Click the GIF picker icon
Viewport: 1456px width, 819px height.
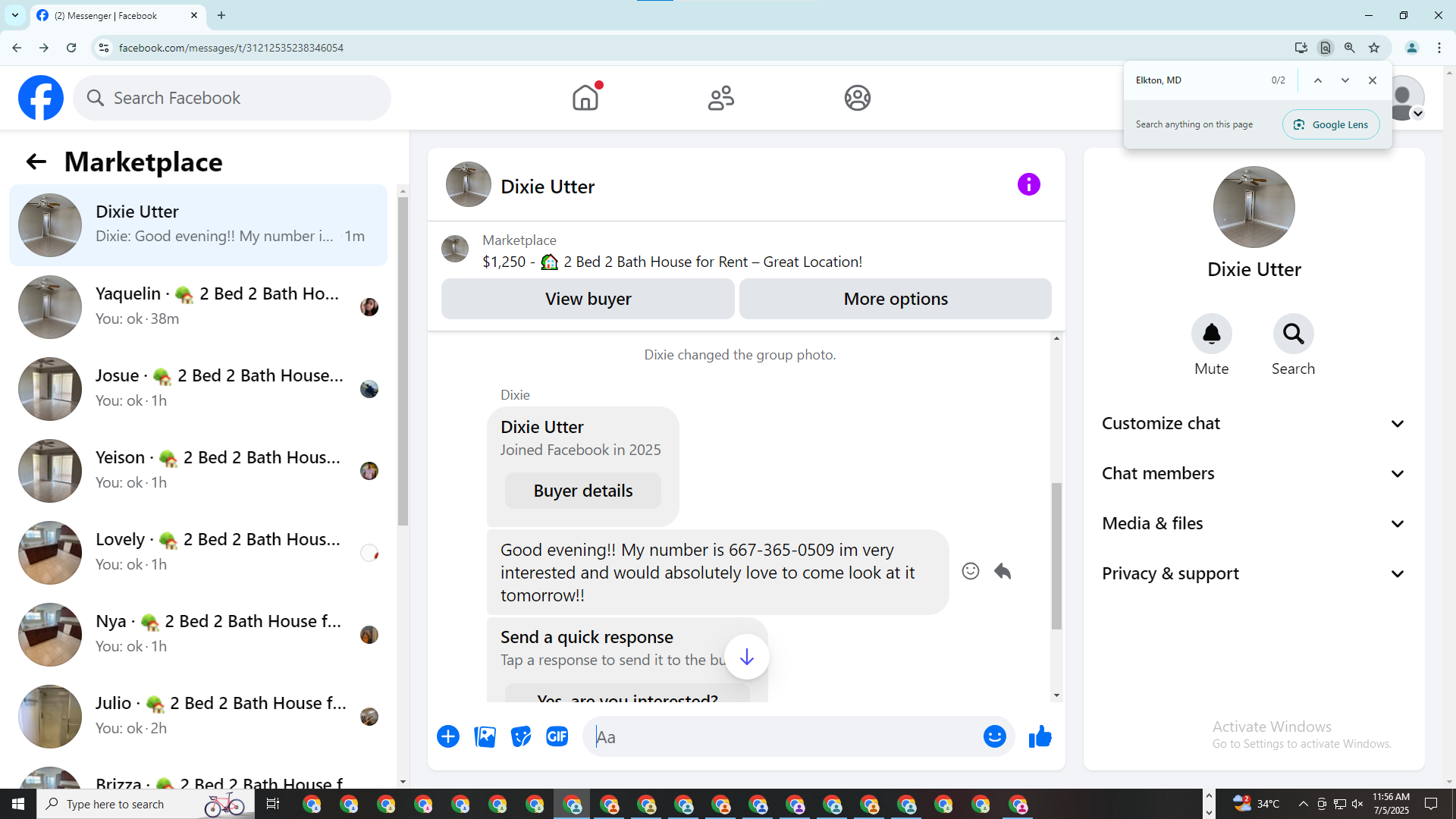click(557, 736)
